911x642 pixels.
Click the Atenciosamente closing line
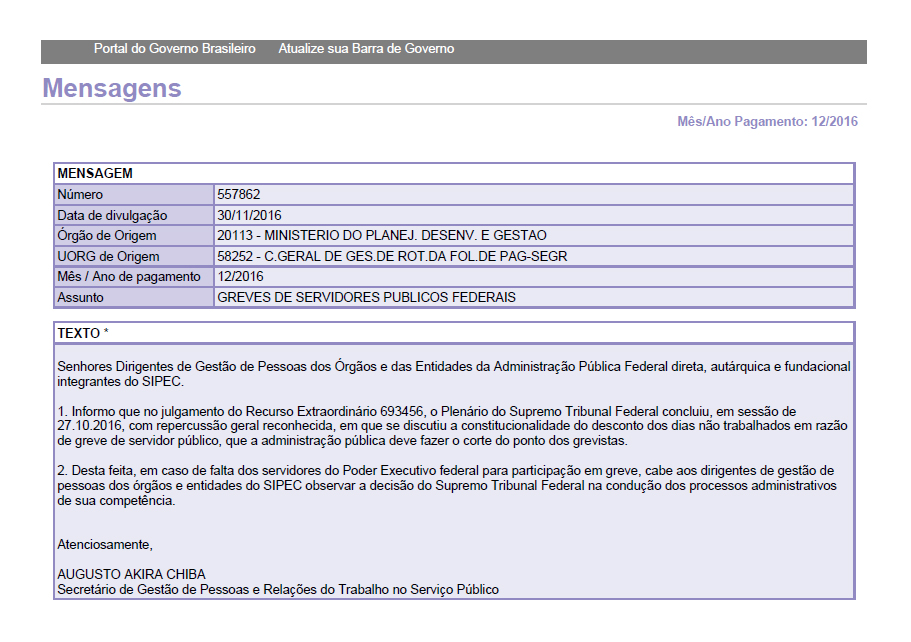(105, 545)
